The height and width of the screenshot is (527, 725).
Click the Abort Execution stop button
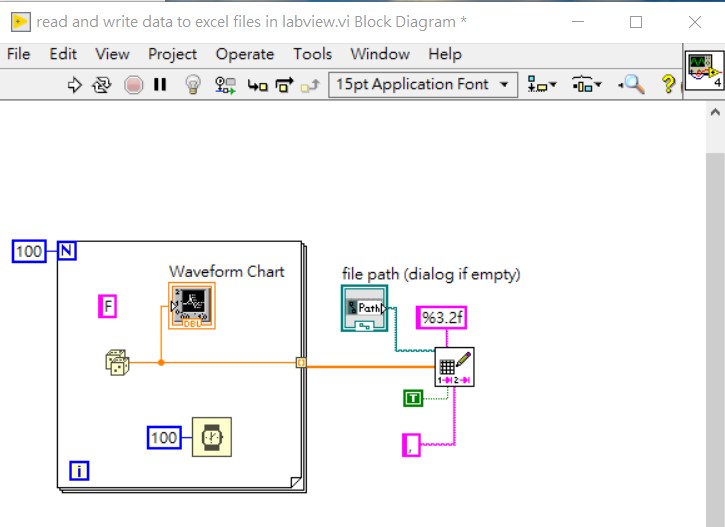coord(133,85)
